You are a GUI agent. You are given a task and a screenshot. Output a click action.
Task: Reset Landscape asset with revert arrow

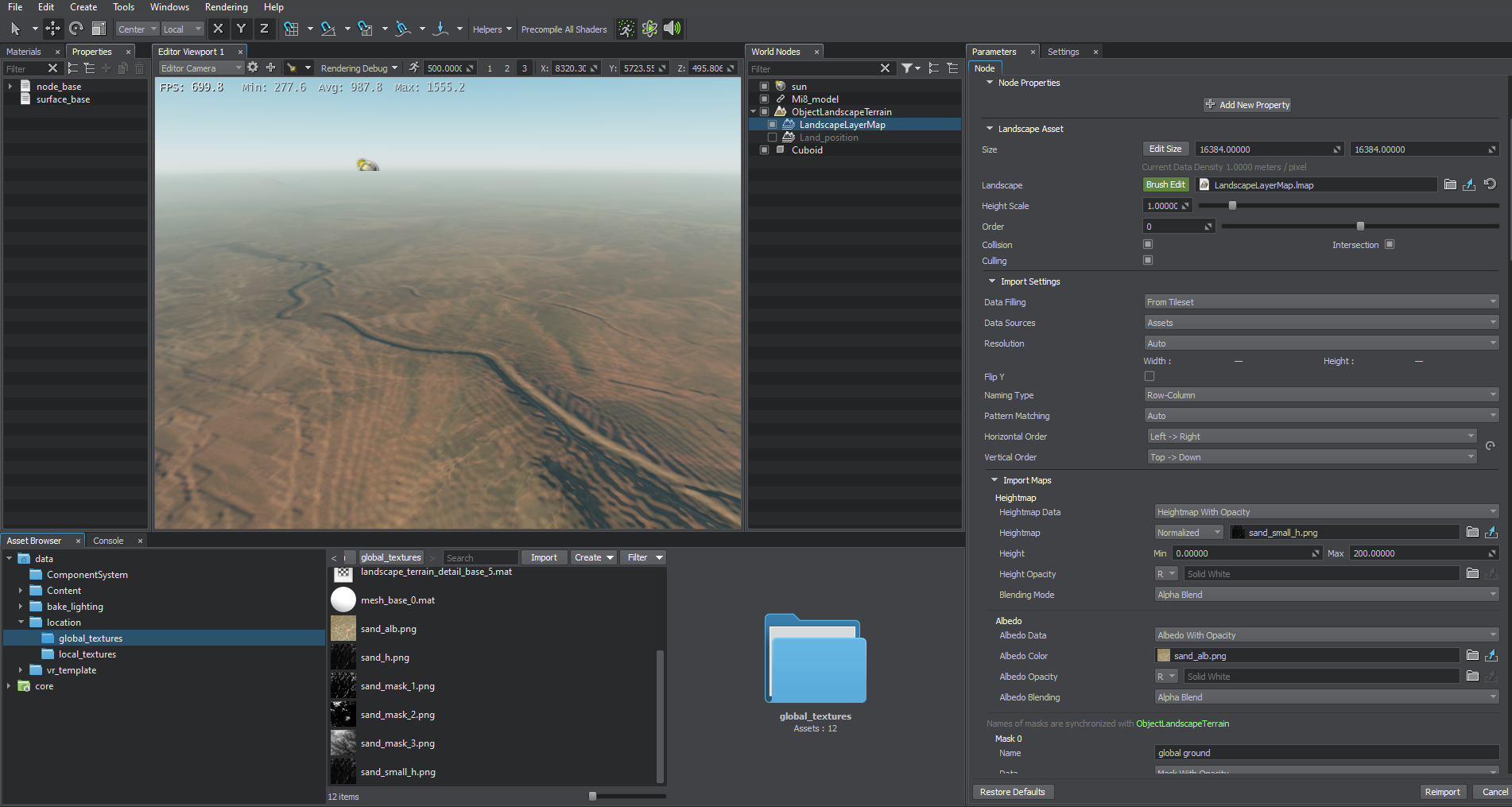1490,184
